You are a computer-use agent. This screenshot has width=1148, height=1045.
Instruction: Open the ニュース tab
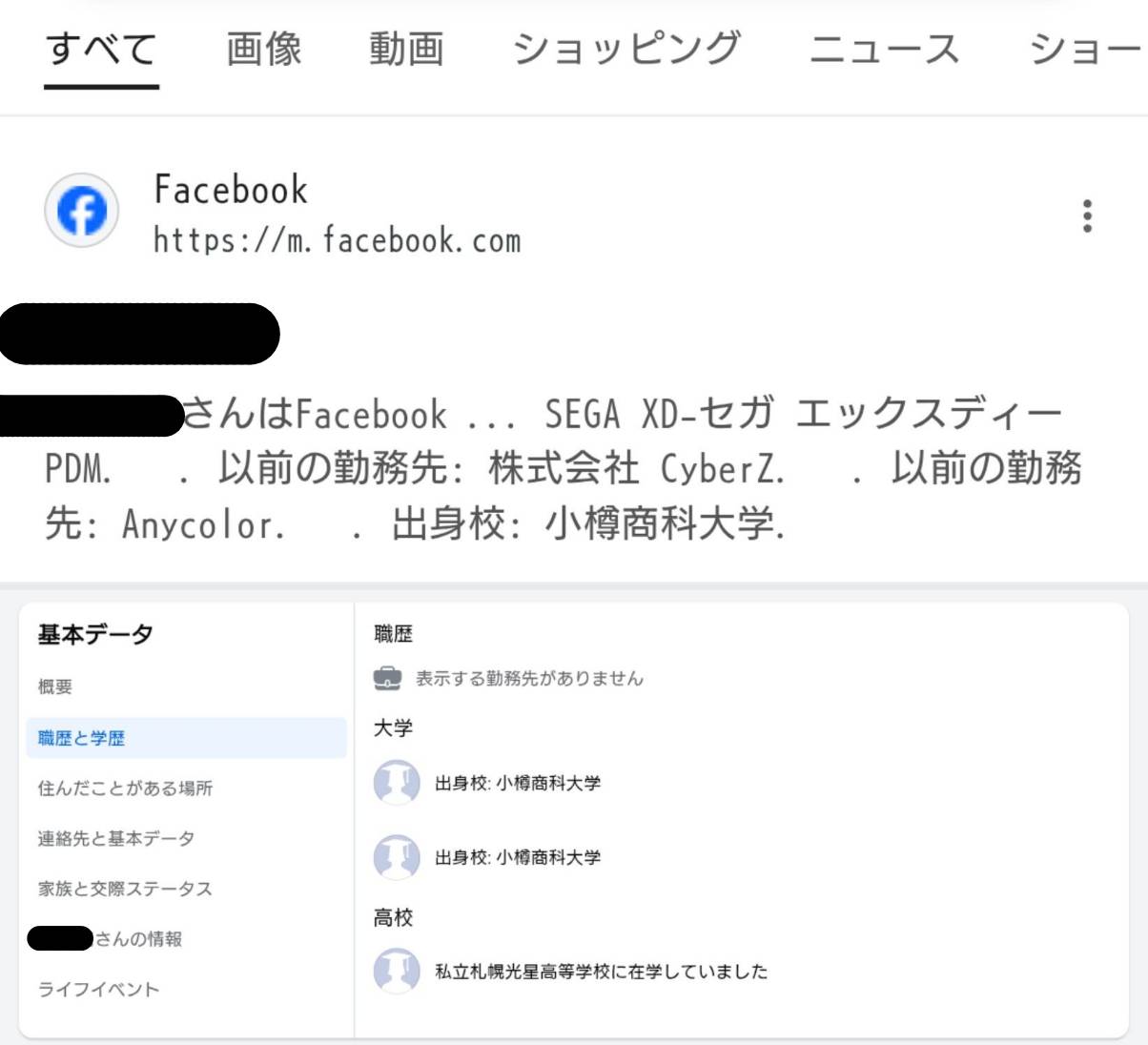click(884, 50)
